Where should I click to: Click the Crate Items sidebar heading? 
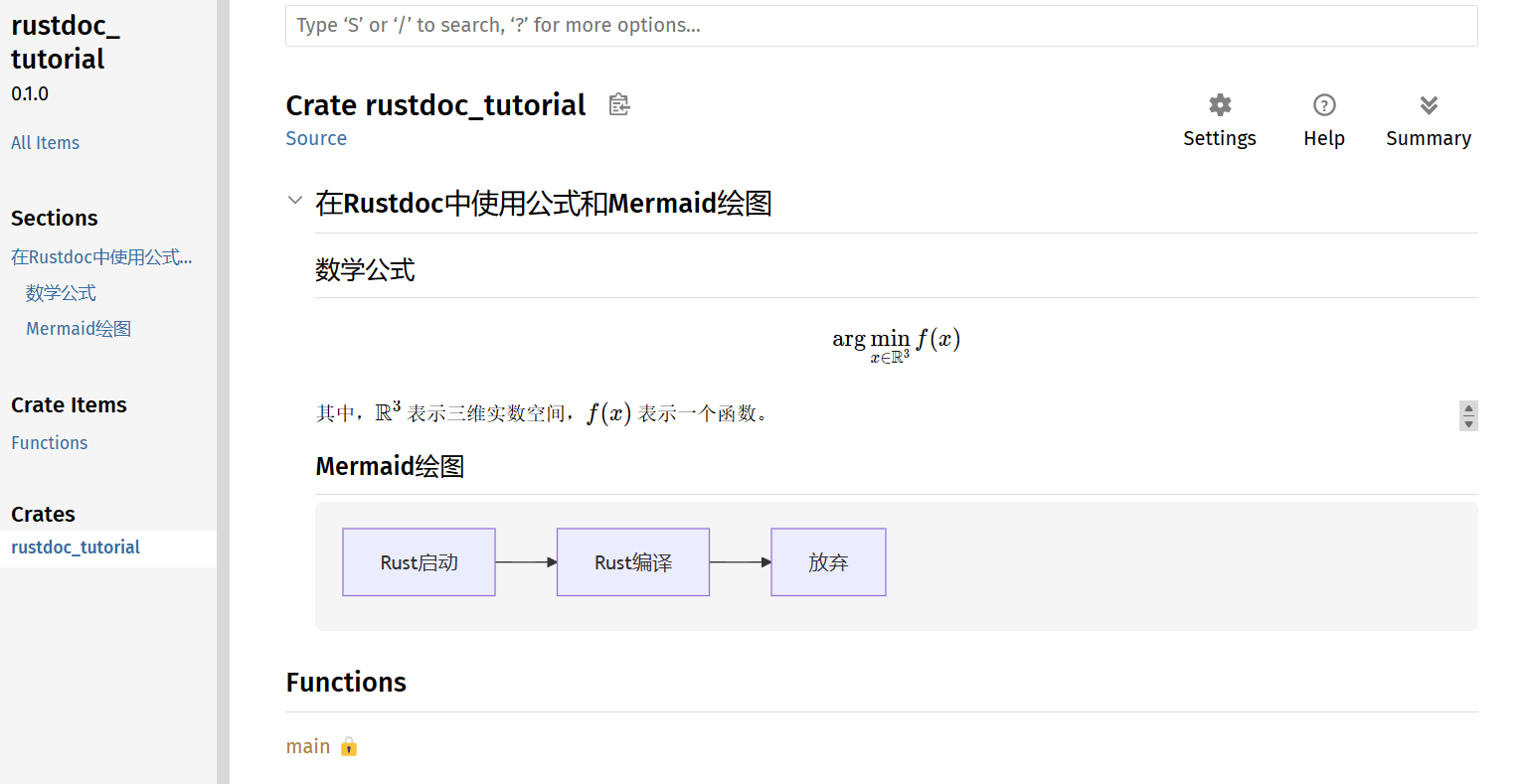click(69, 404)
